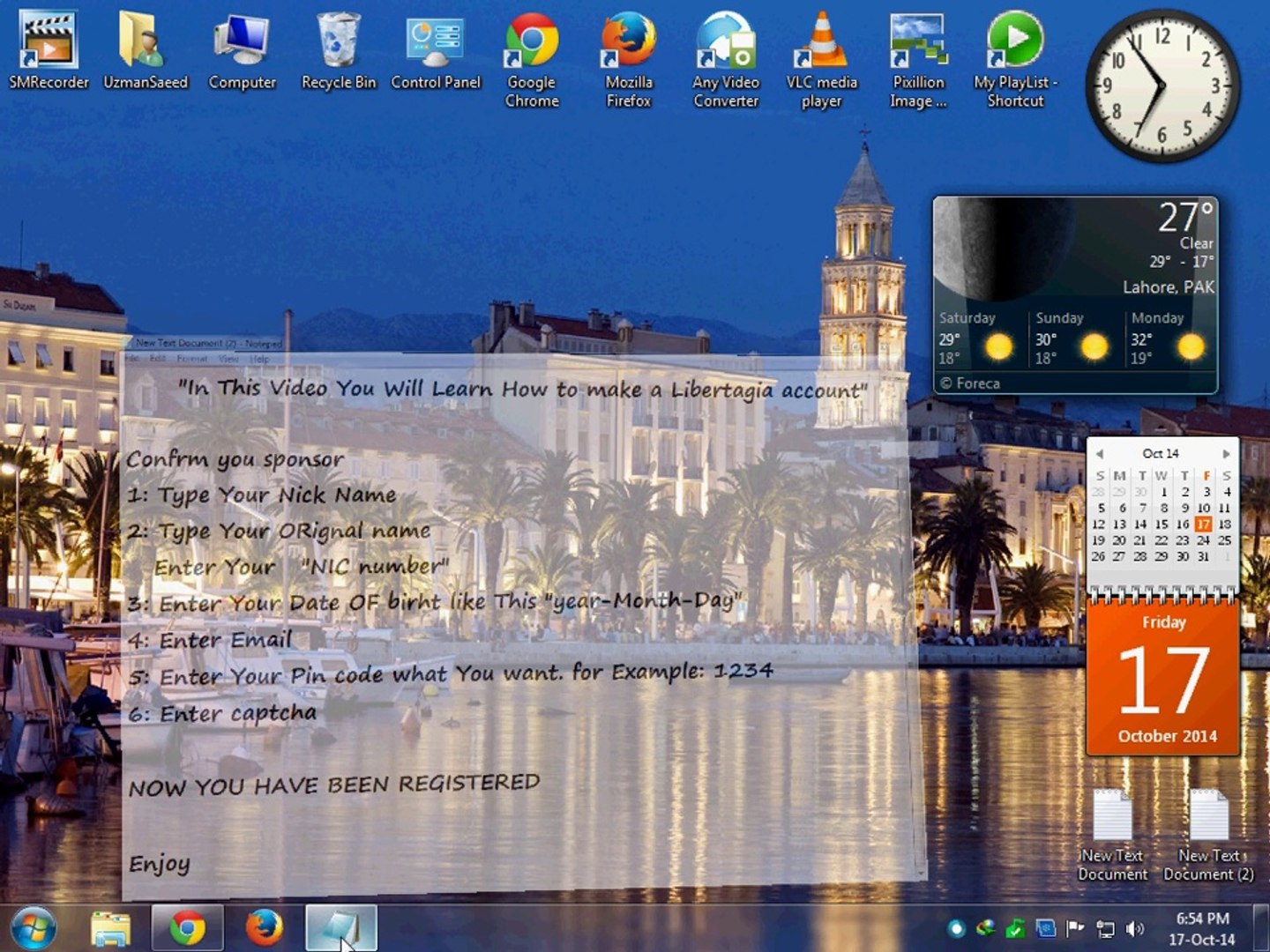Click the round blue tray icon
1270x952 pixels.
point(955,928)
